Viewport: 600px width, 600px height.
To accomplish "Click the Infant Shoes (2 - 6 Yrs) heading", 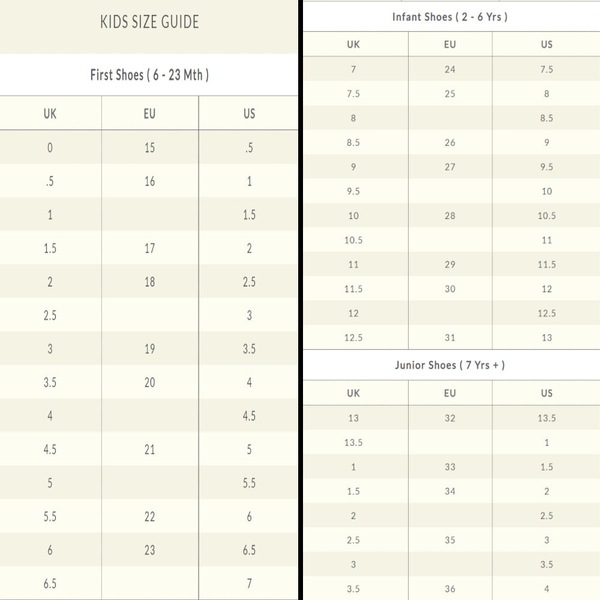I will click(x=450, y=17).
